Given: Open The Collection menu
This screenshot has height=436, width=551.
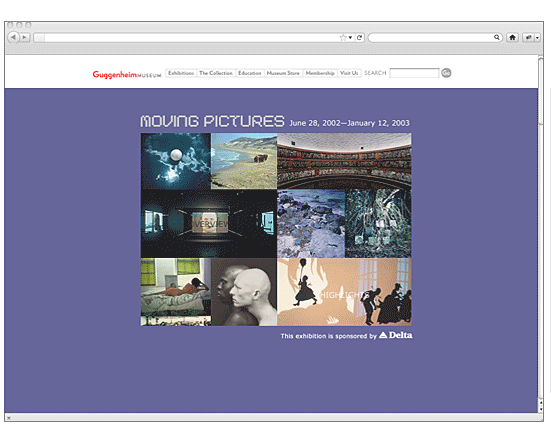Looking at the screenshot, I should click(x=216, y=73).
